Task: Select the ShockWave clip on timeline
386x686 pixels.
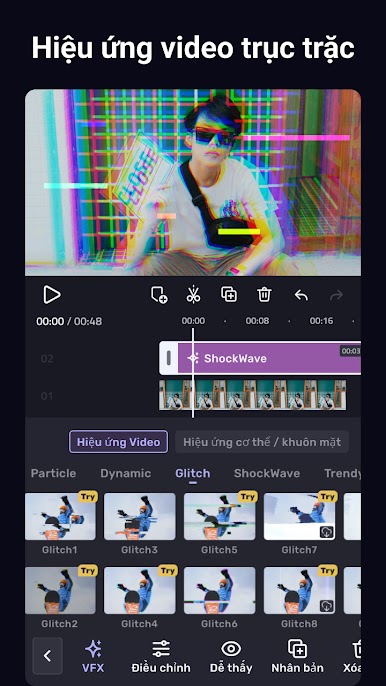Action: 269,358
